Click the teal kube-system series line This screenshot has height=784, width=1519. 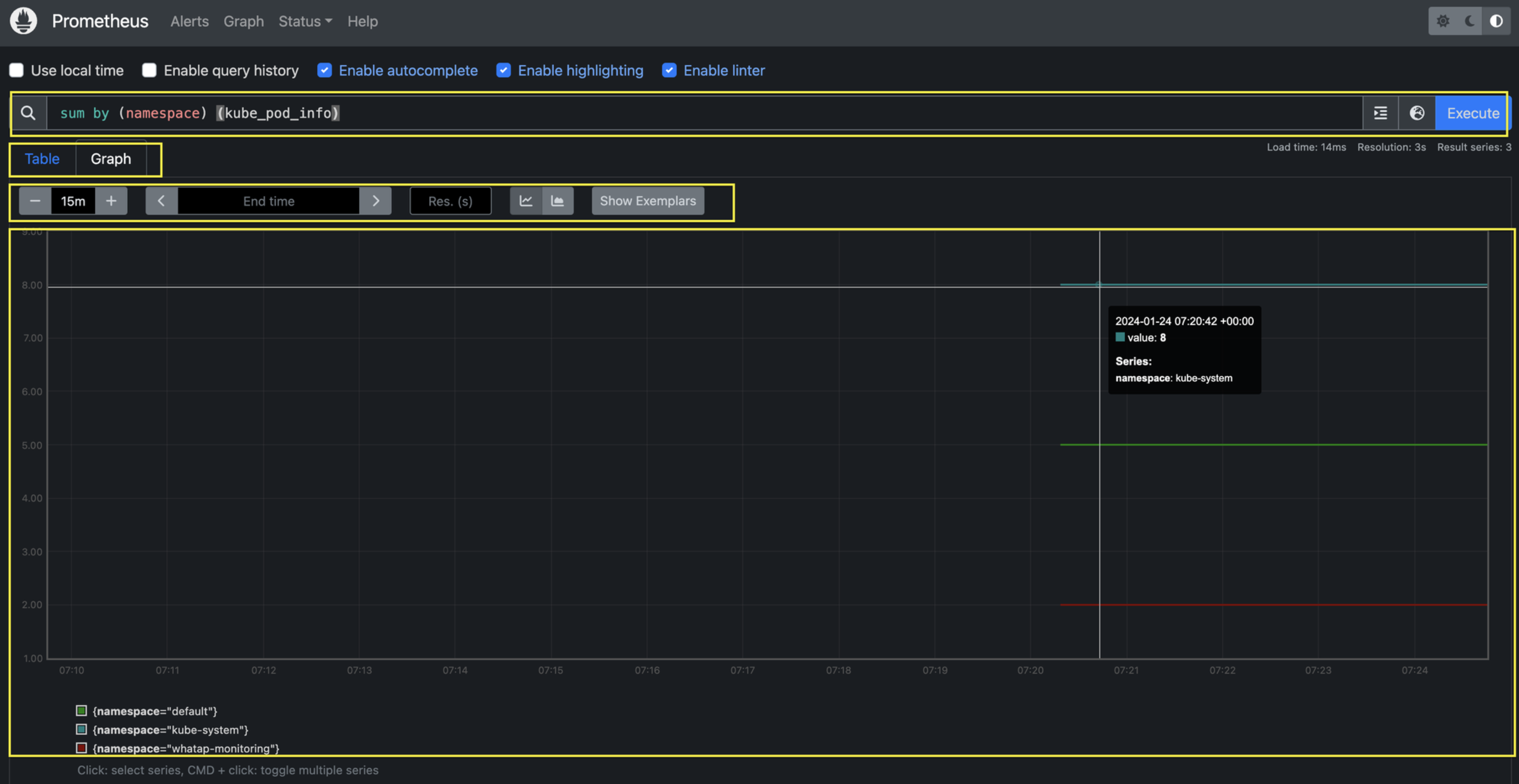point(1274,284)
